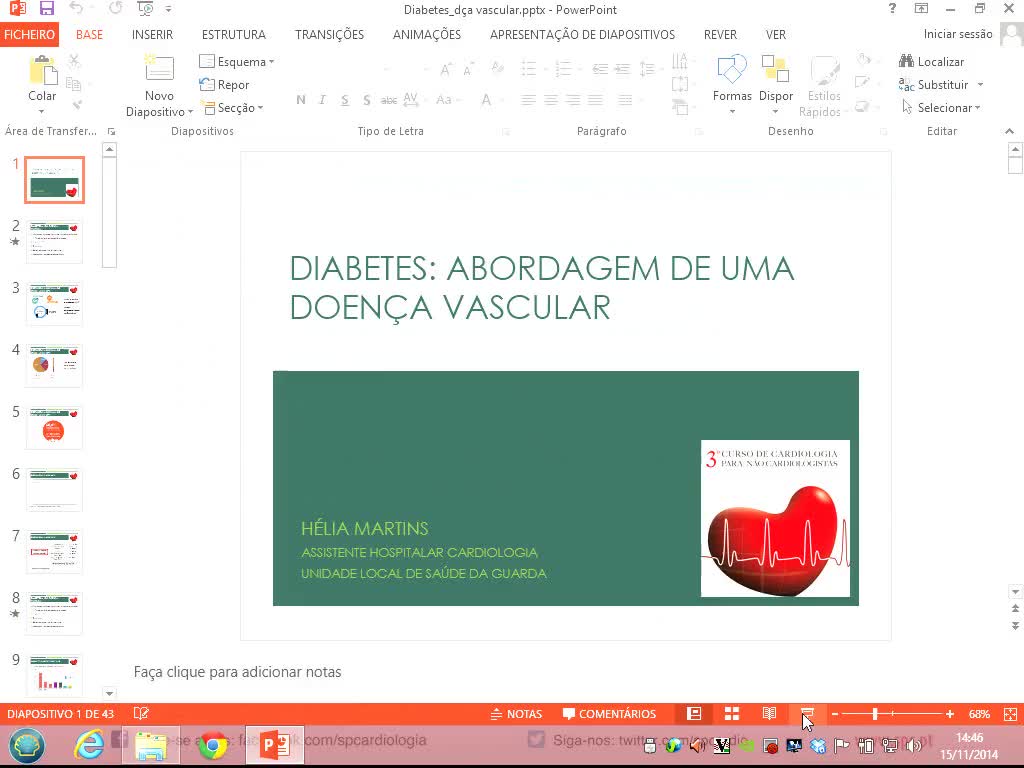Viewport: 1024px width, 768px height.
Task: Open Área de Transferência dialog launcher
Action: (112, 132)
